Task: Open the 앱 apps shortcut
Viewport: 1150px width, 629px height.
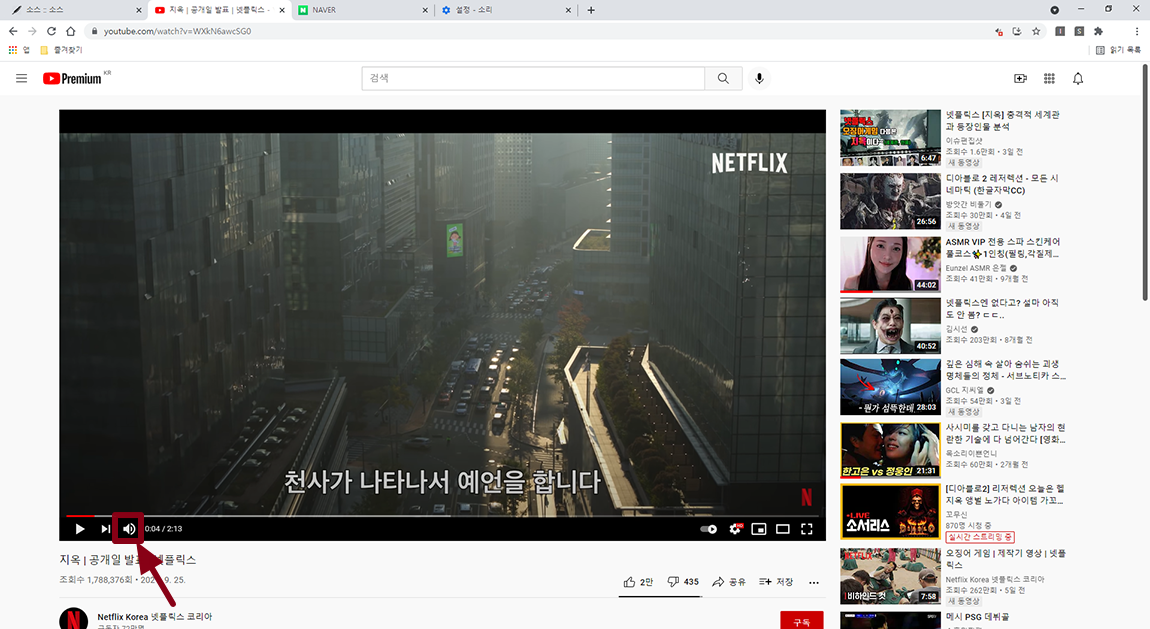Action: tap(19, 50)
